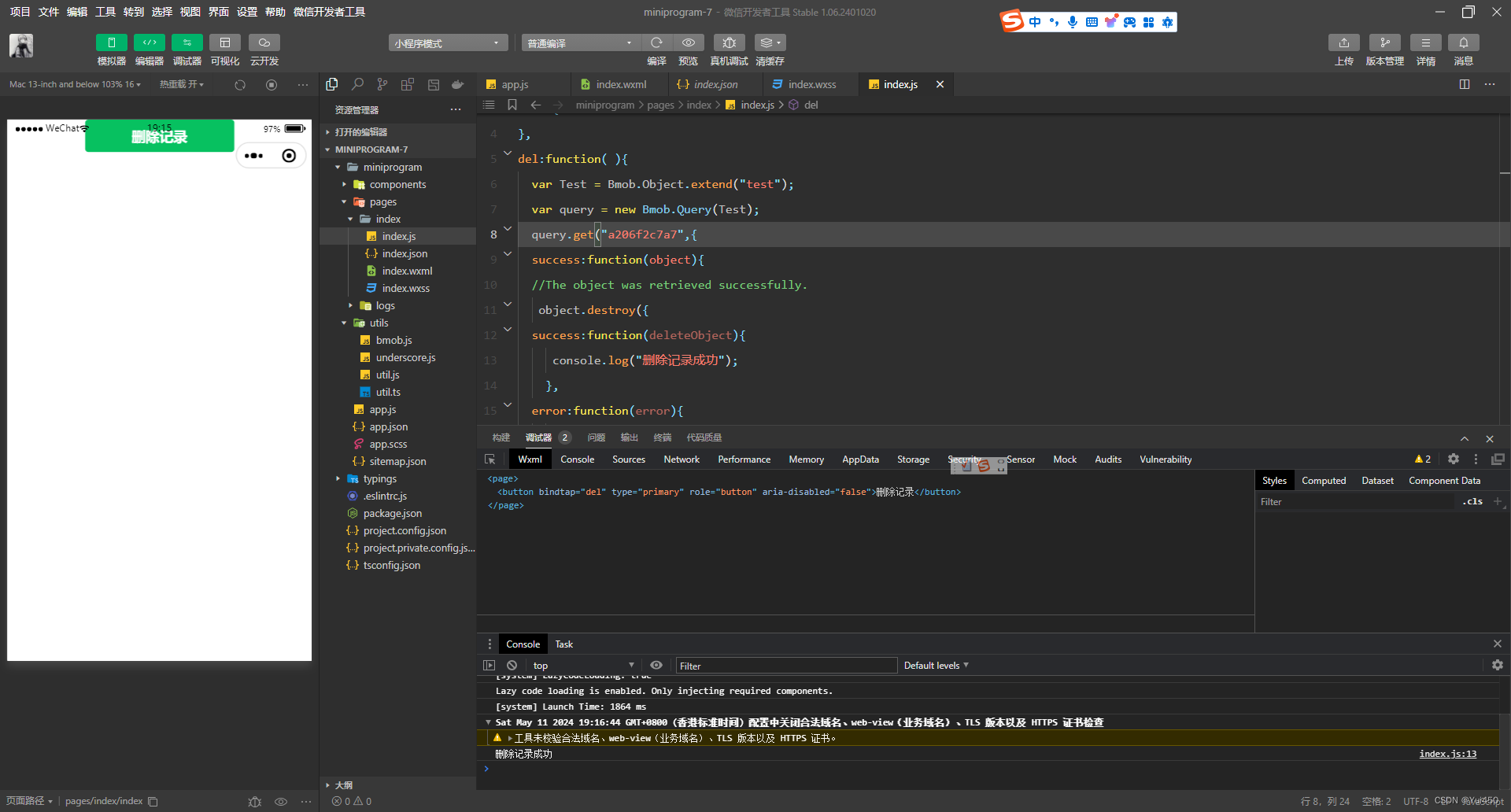Click the console Filter input
The image size is (1511, 812).
[786, 666]
